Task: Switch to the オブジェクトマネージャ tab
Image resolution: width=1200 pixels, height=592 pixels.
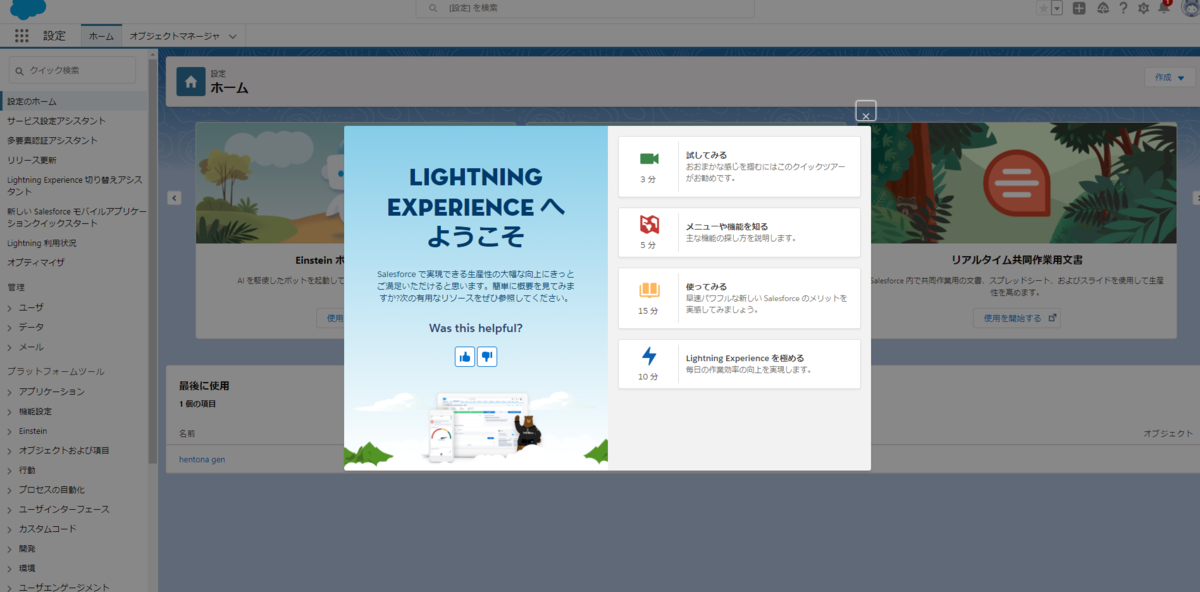Action: (175, 35)
